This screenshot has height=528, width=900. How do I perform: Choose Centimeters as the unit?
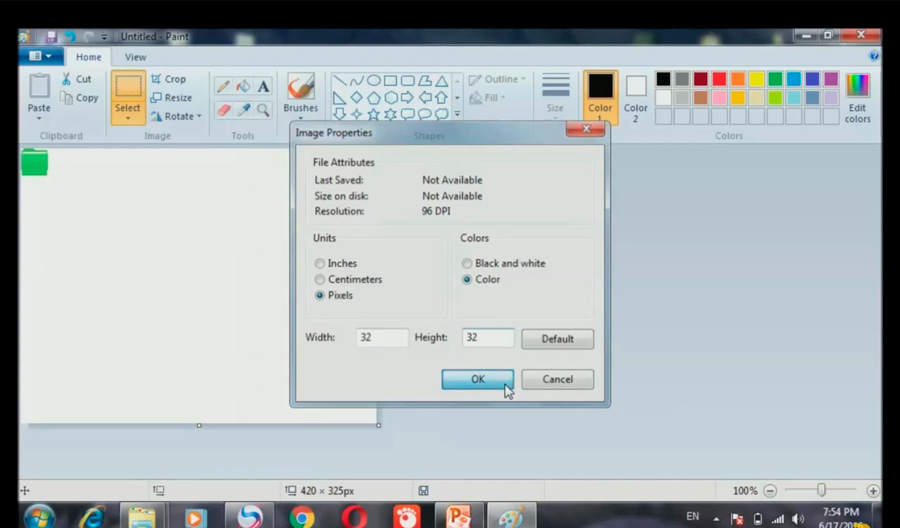tap(320, 279)
